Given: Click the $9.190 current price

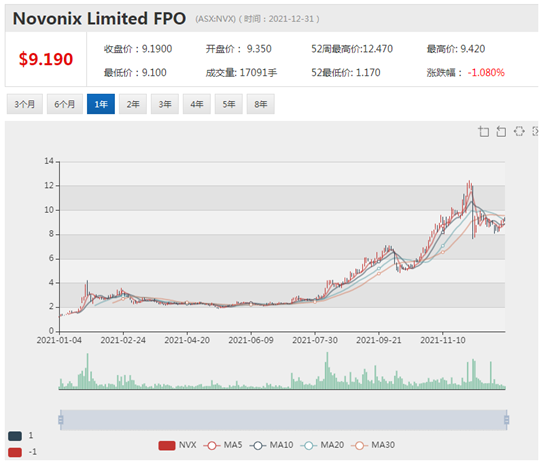Looking at the screenshot, I should coord(46,59).
